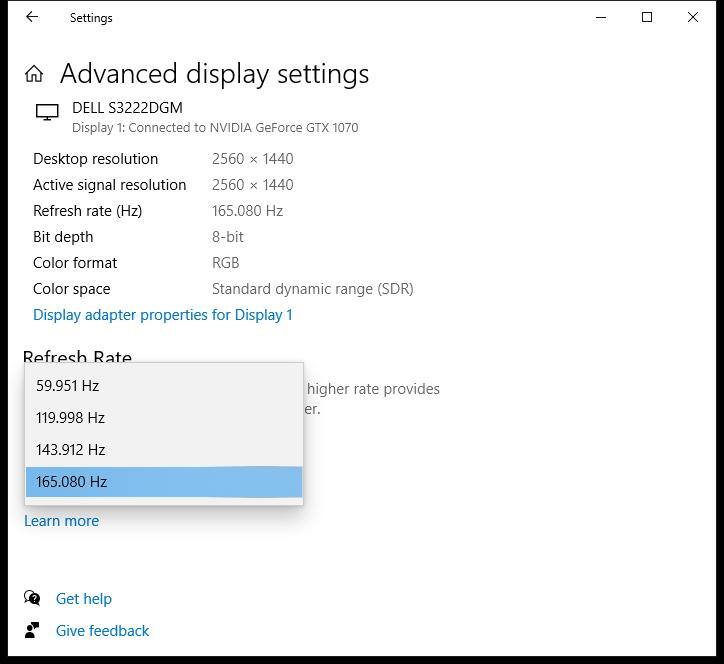This screenshot has height=664, width=724.
Task: Click the Advanced display settings heading
Action: (214, 74)
